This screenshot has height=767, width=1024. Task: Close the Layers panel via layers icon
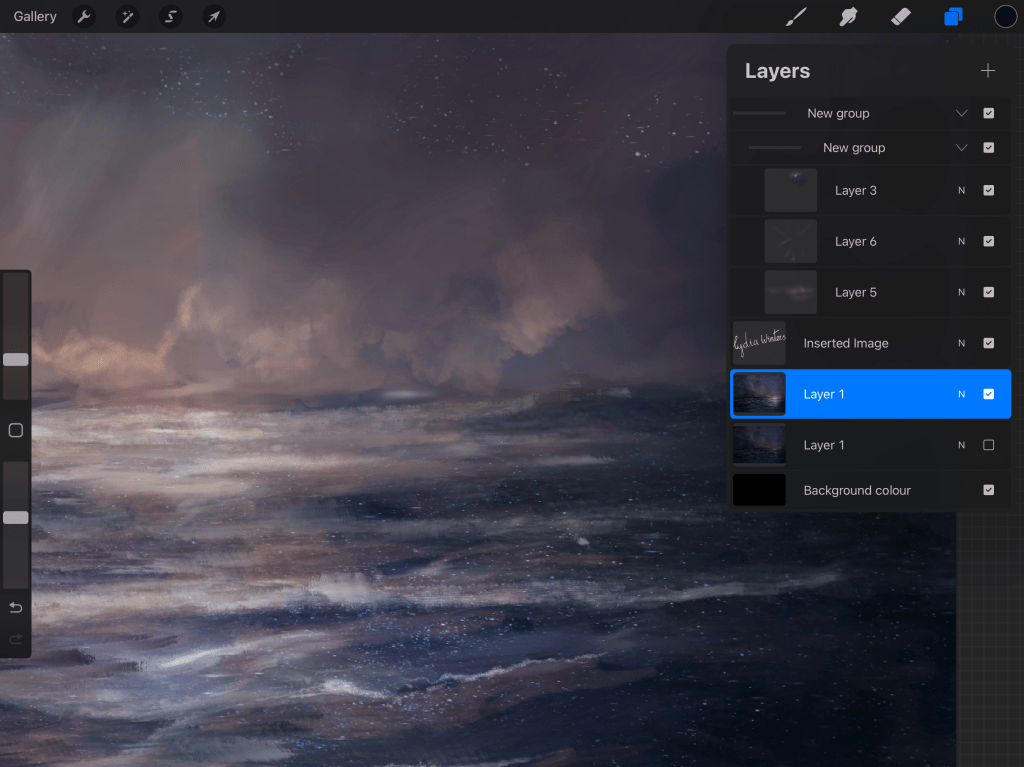pos(953,17)
